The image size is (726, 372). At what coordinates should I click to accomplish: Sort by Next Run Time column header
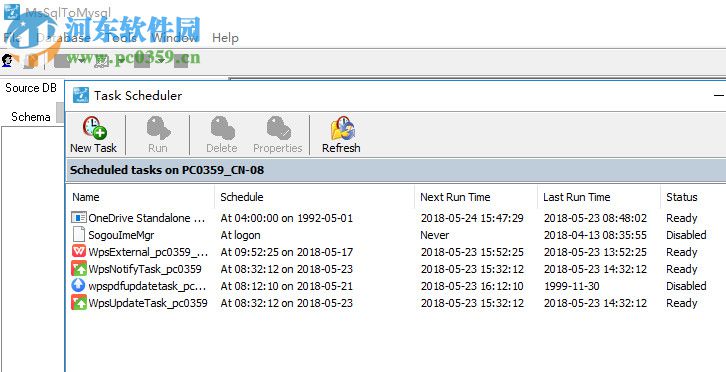point(455,197)
